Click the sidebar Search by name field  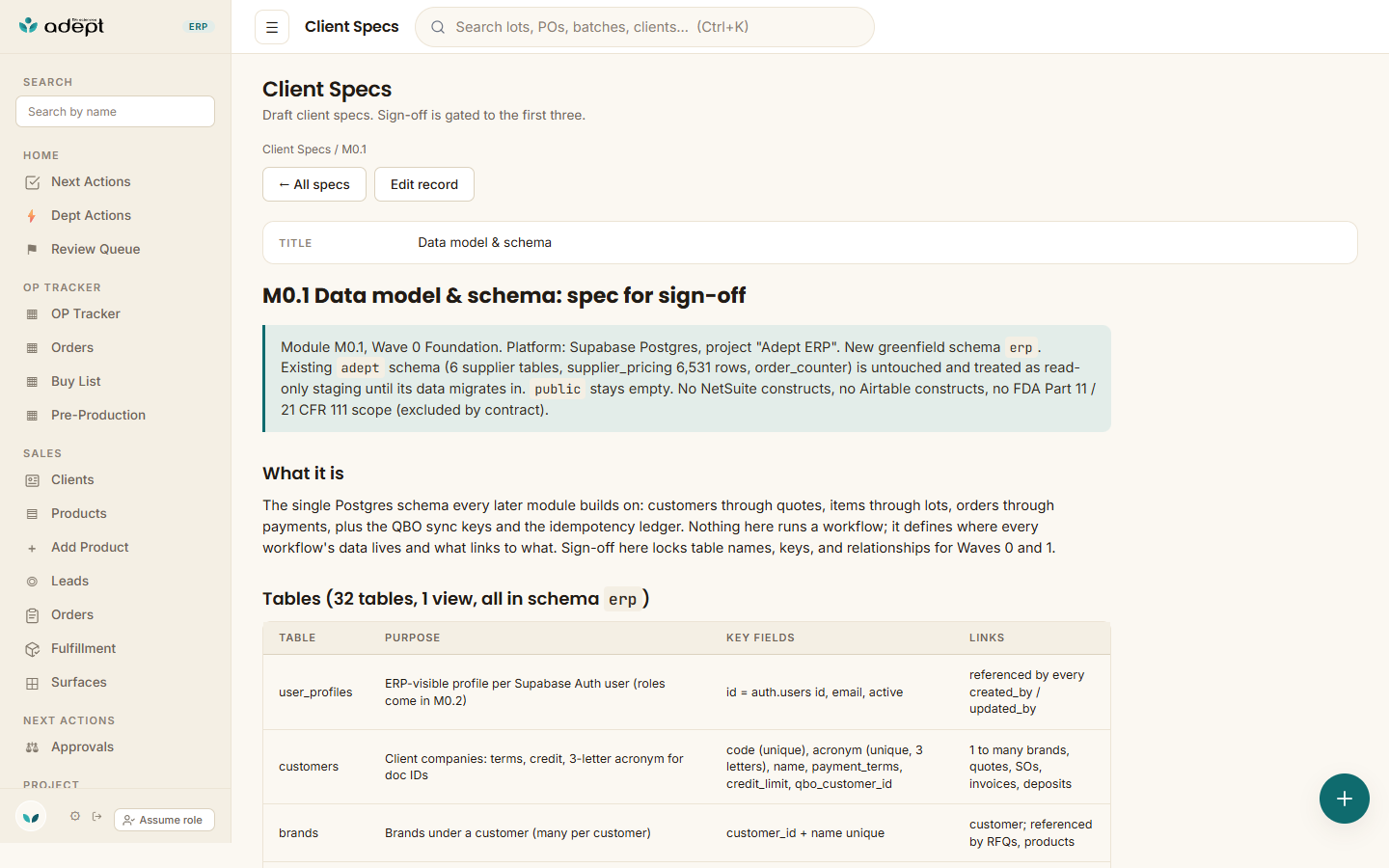coord(115,112)
